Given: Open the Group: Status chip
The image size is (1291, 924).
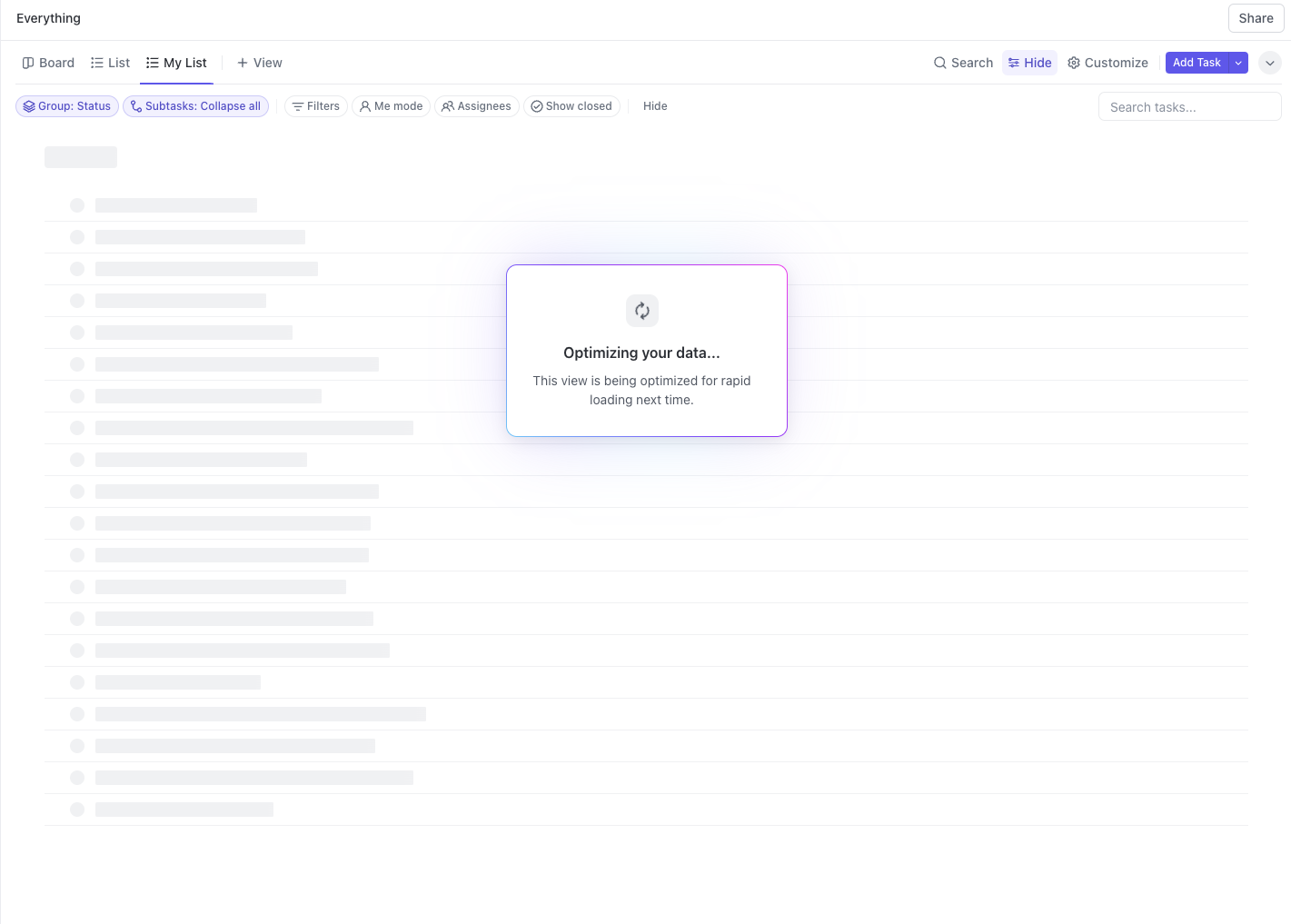Looking at the screenshot, I should pos(67,106).
